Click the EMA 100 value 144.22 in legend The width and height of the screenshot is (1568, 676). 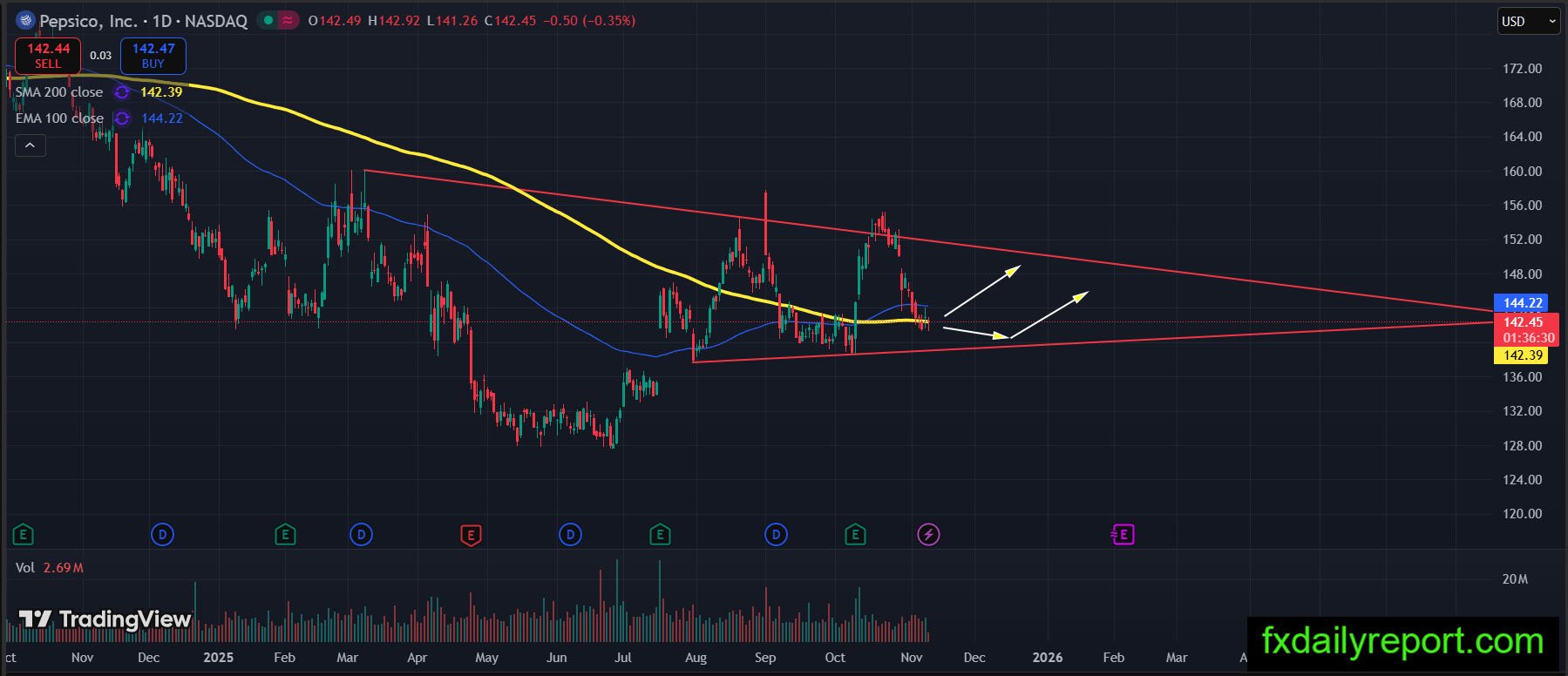[x=161, y=118]
